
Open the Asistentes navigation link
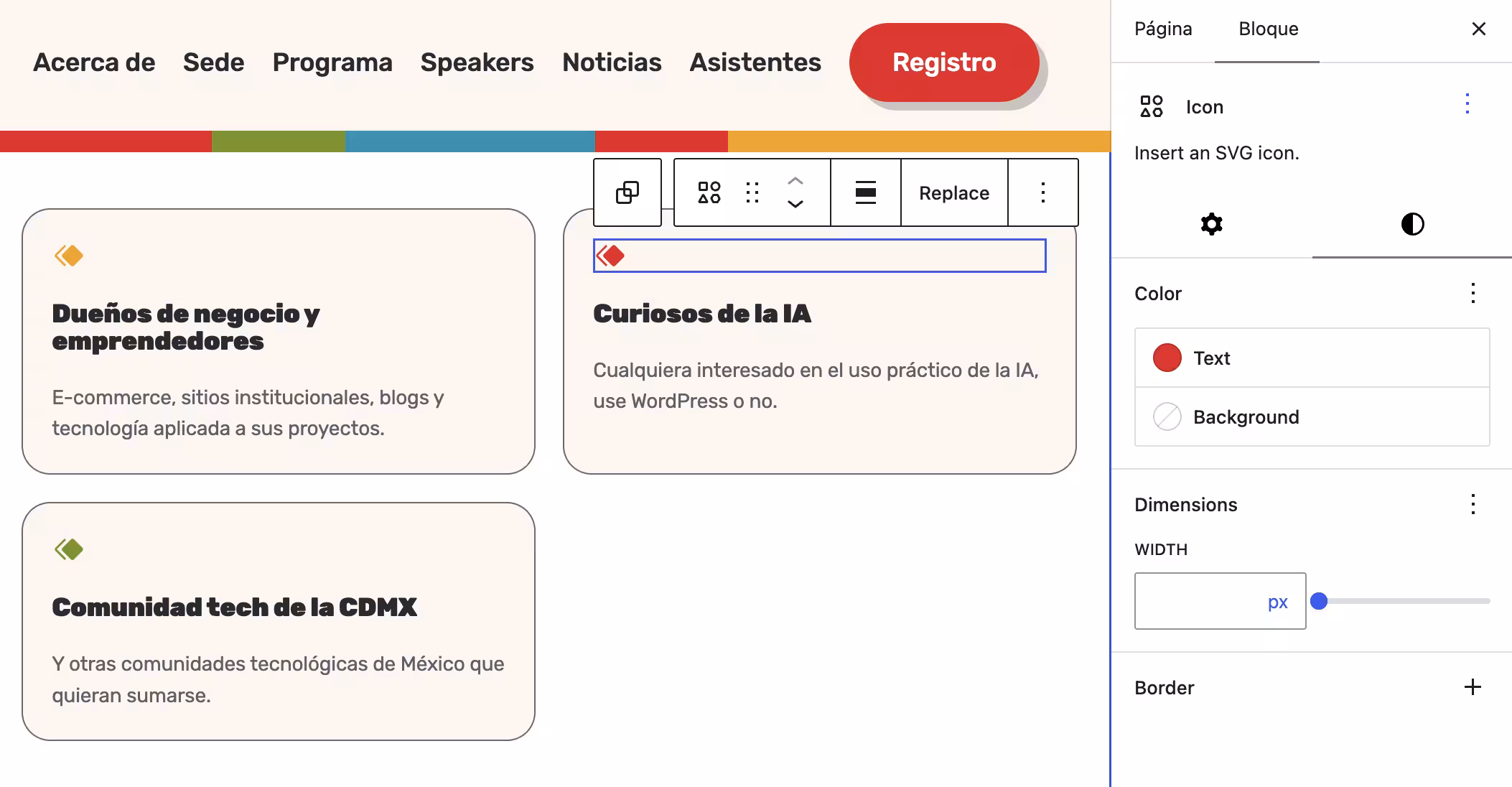coord(755,62)
